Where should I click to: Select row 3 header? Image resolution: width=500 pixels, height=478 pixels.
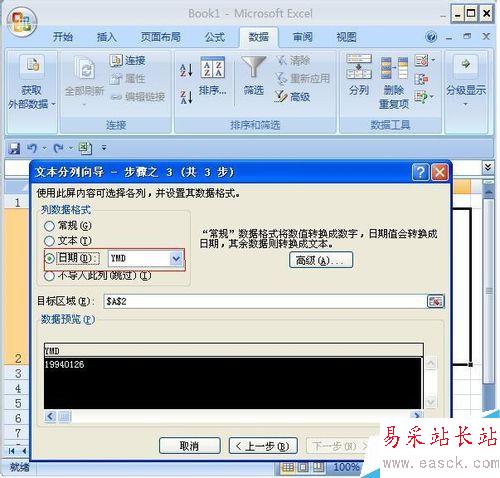[18, 373]
